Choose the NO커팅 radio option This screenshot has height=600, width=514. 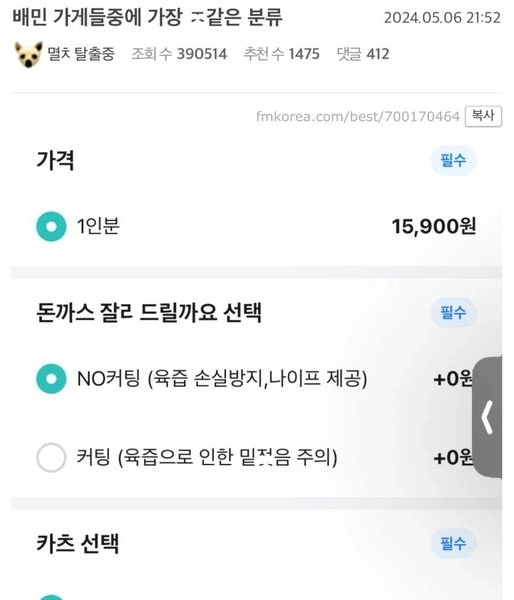[51, 379]
